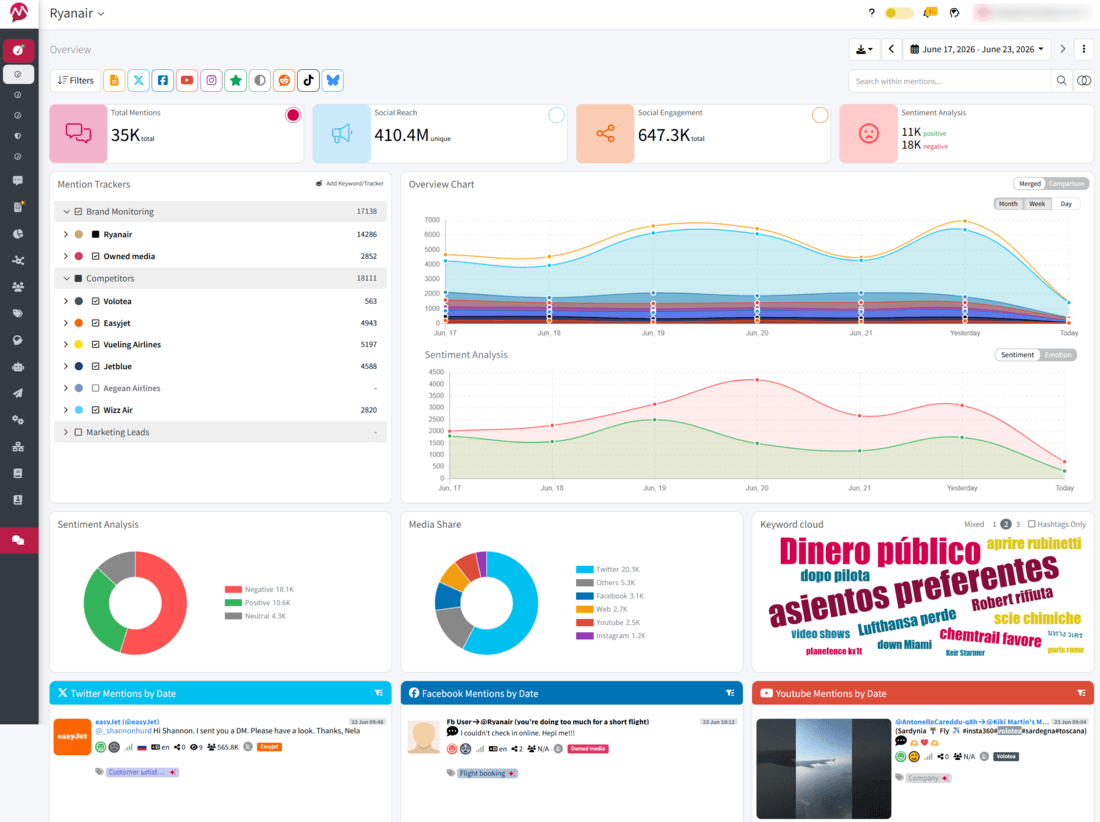
Task: Select the Social Engagement circle indicator
Action: coord(819,115)
